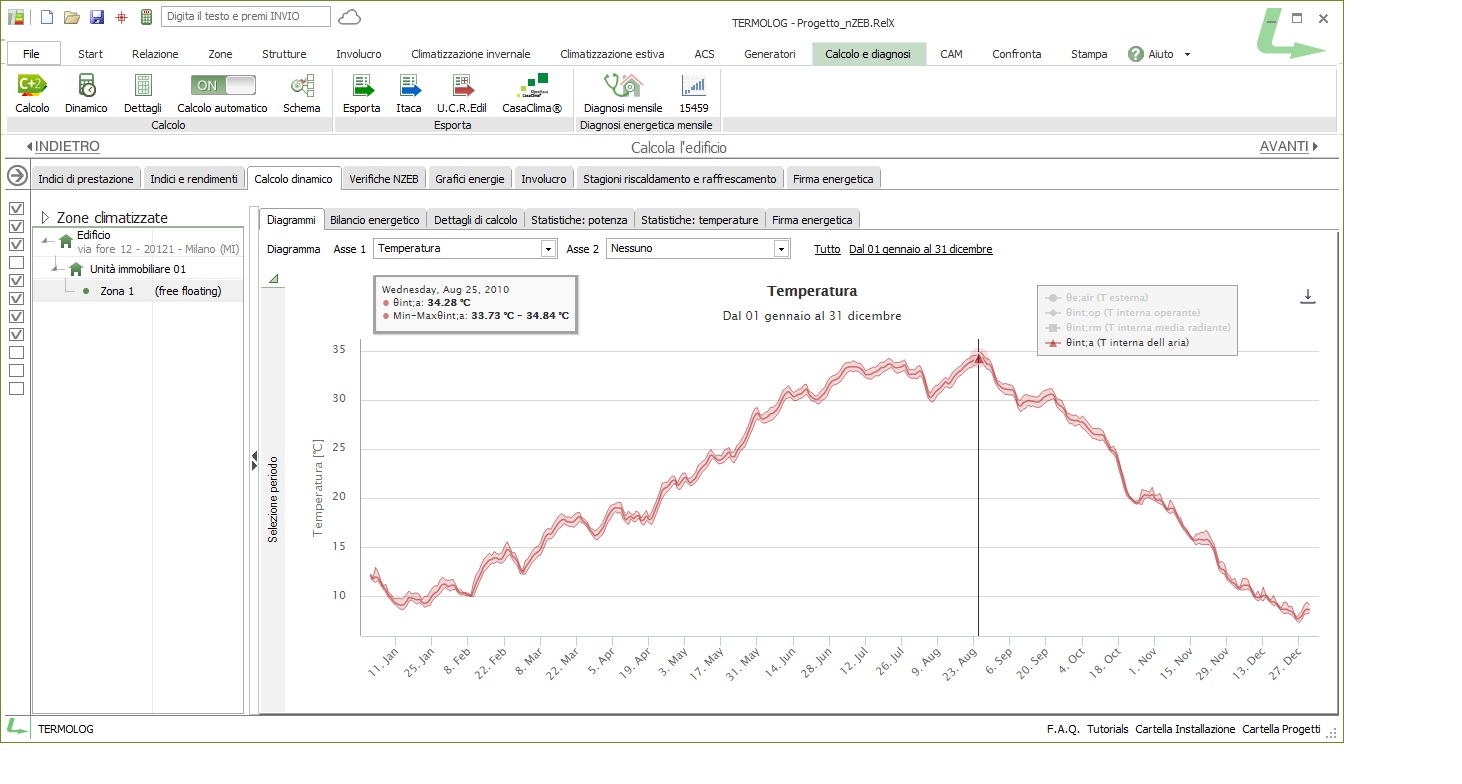
Task: Open the File menu tab
Action: (x=34, y=54)
